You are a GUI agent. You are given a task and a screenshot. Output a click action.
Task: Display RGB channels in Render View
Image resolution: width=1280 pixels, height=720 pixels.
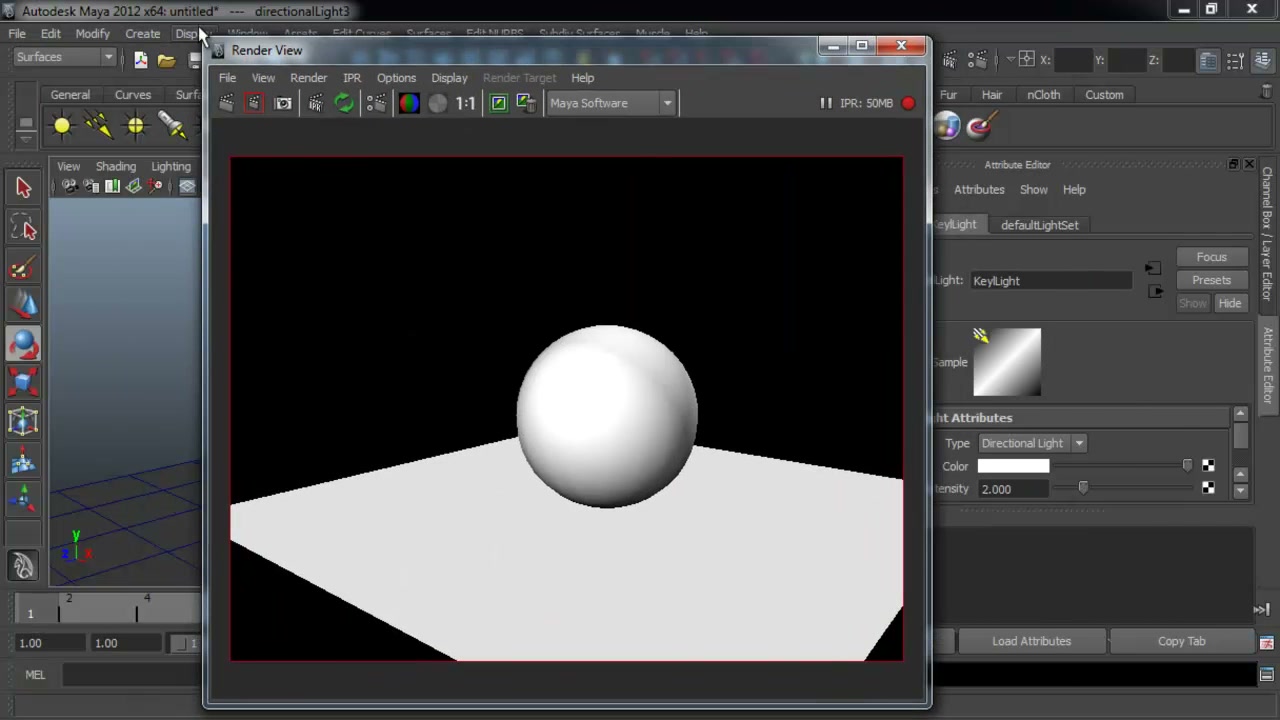(409, 103)
